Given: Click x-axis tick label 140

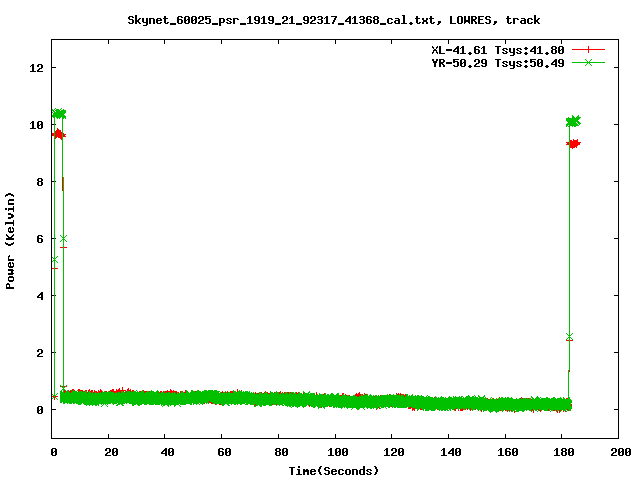Looking at the screenshot, I should [451, 452].
